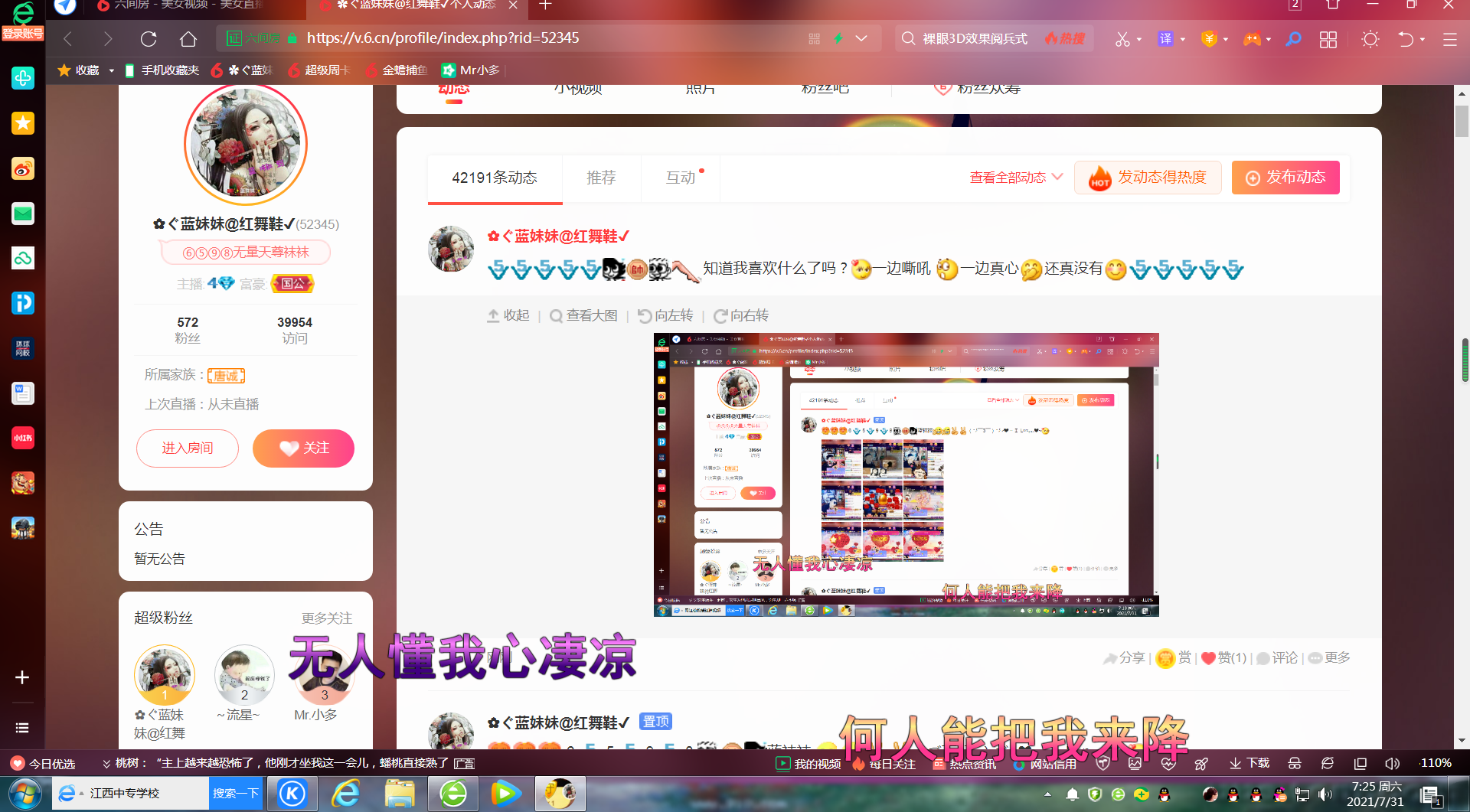
Task: Rotate the image with 向右转
Action: pos(741,315)
